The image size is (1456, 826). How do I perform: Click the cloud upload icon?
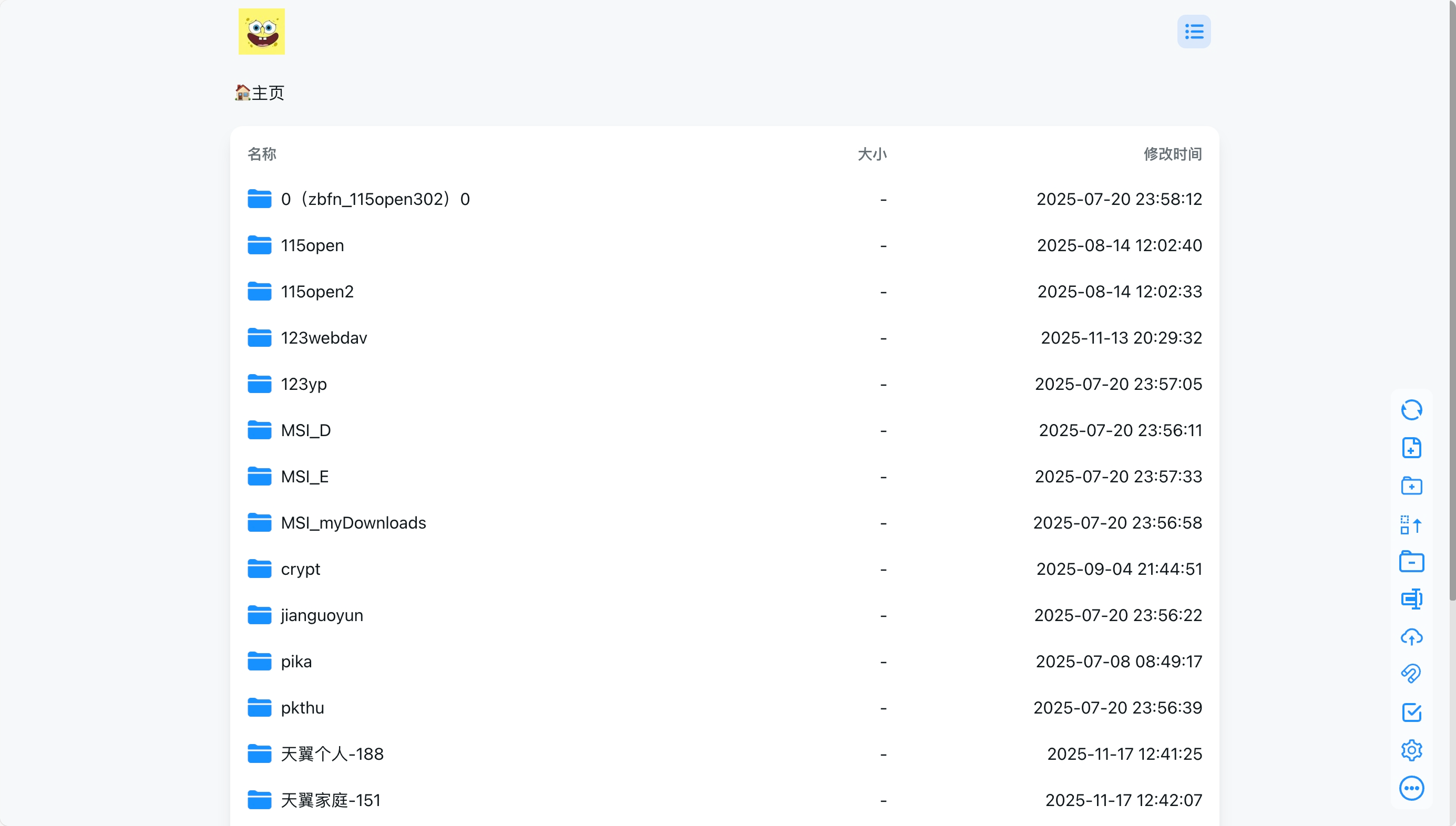point(1411,637)
